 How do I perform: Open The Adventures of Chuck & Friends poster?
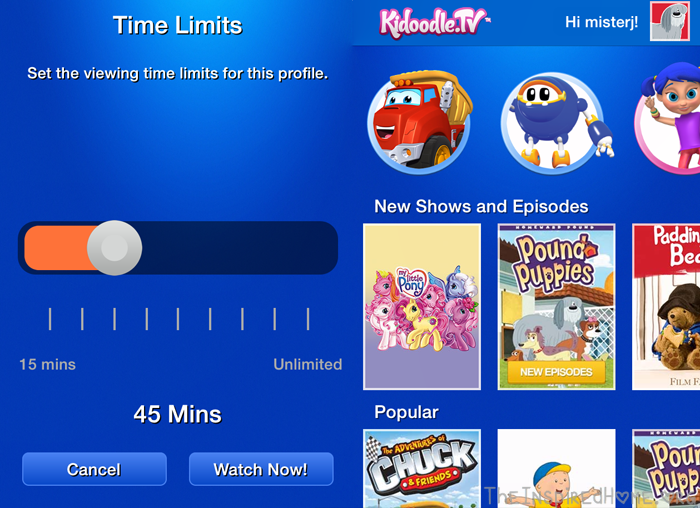click(422, 469)
